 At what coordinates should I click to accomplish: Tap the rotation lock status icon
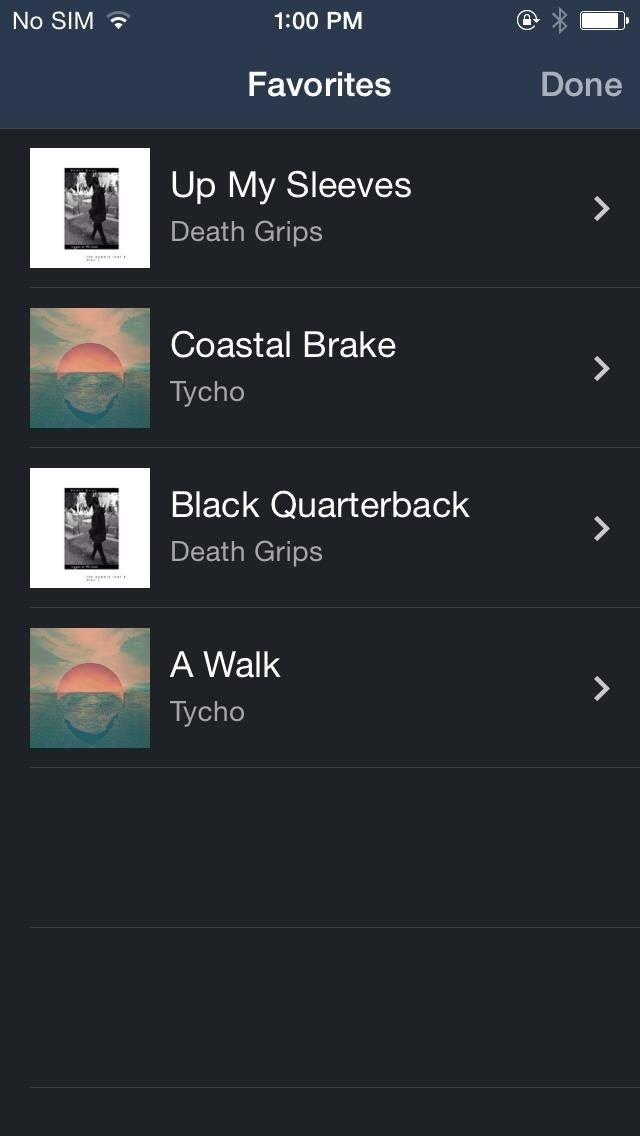click(x=527, y=20)
